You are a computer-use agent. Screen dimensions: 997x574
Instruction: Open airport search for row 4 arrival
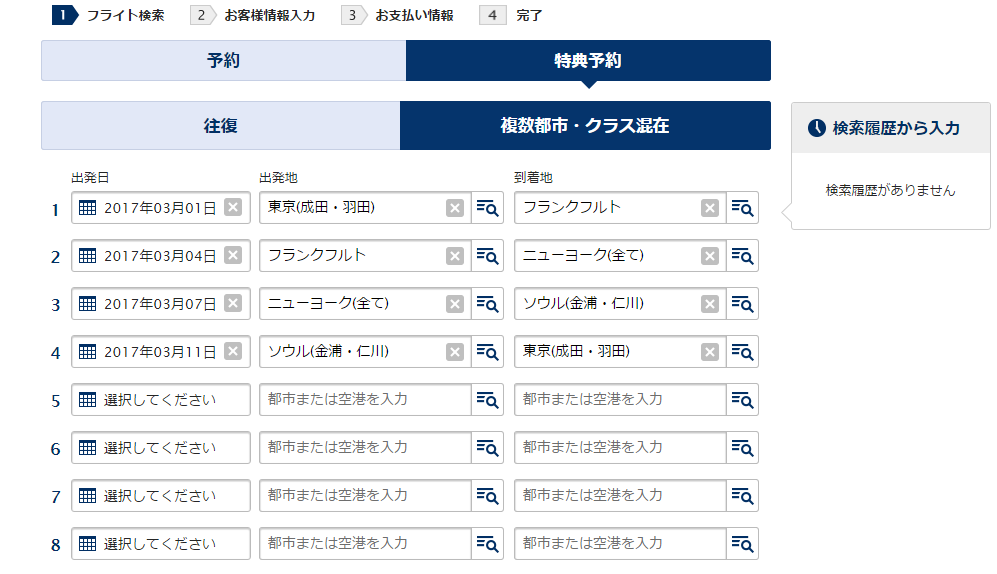[742, 352]
